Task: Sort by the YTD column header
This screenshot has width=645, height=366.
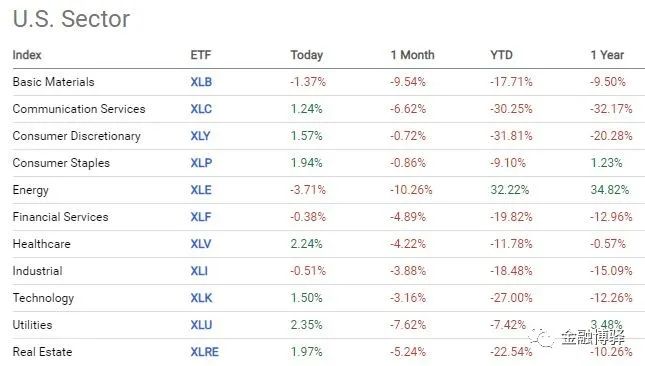Action: [501, 55]
